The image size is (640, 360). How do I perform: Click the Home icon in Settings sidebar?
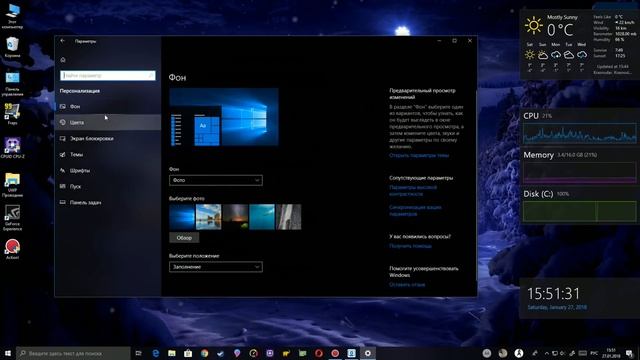click(63, 60)
